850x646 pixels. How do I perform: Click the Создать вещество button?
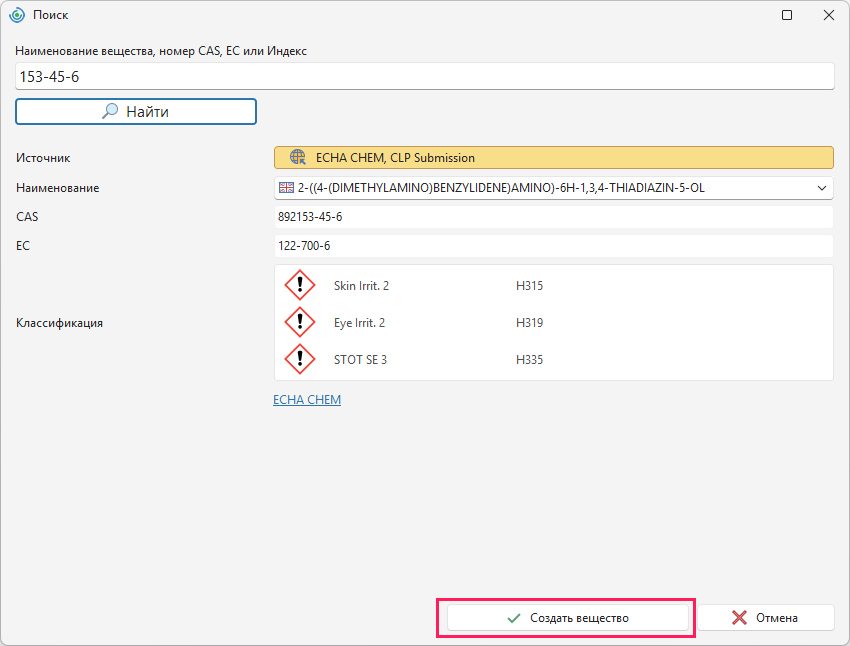click(568, 618)
